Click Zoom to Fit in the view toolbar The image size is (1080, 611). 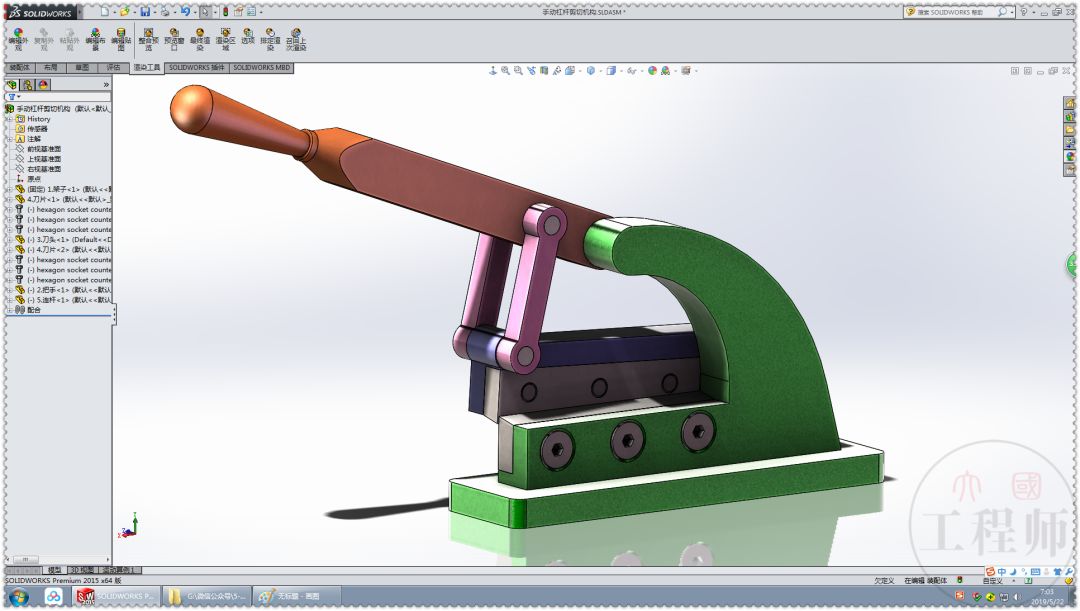click(x=505, y=71)
